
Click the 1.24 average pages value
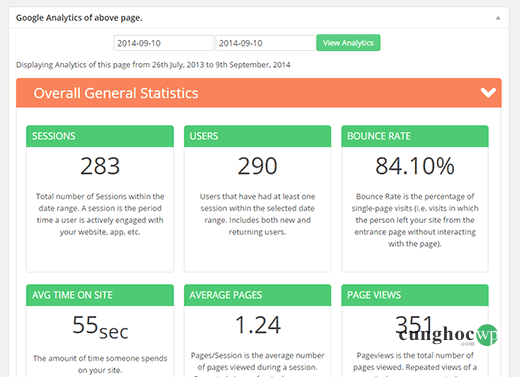point(258,325)
